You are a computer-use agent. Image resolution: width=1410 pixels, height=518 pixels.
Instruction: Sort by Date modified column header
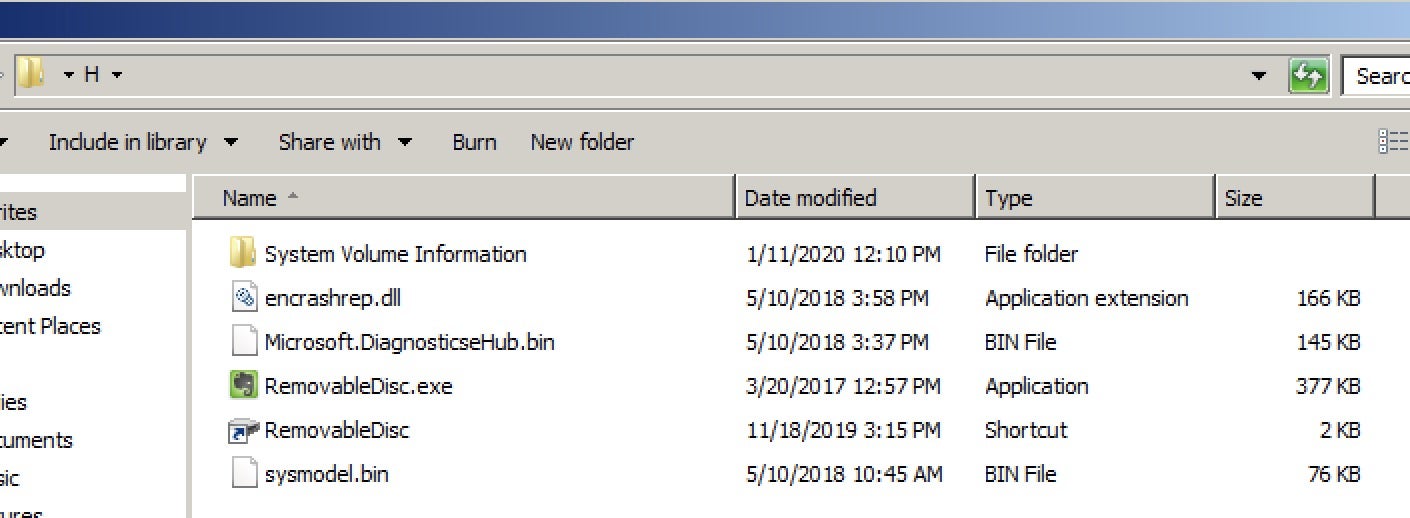(x=810, y=198)
